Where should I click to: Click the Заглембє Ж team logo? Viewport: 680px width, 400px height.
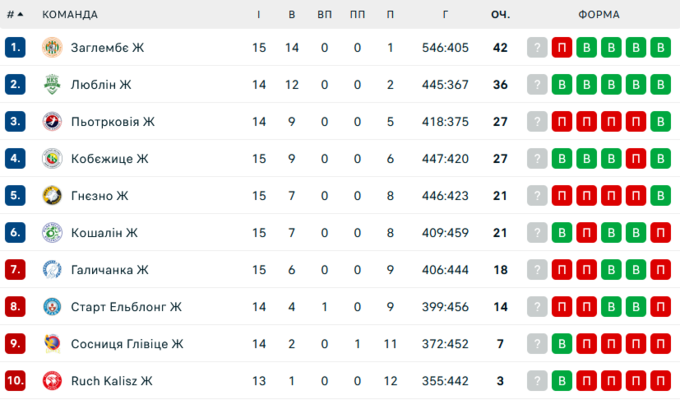(52, 48)
